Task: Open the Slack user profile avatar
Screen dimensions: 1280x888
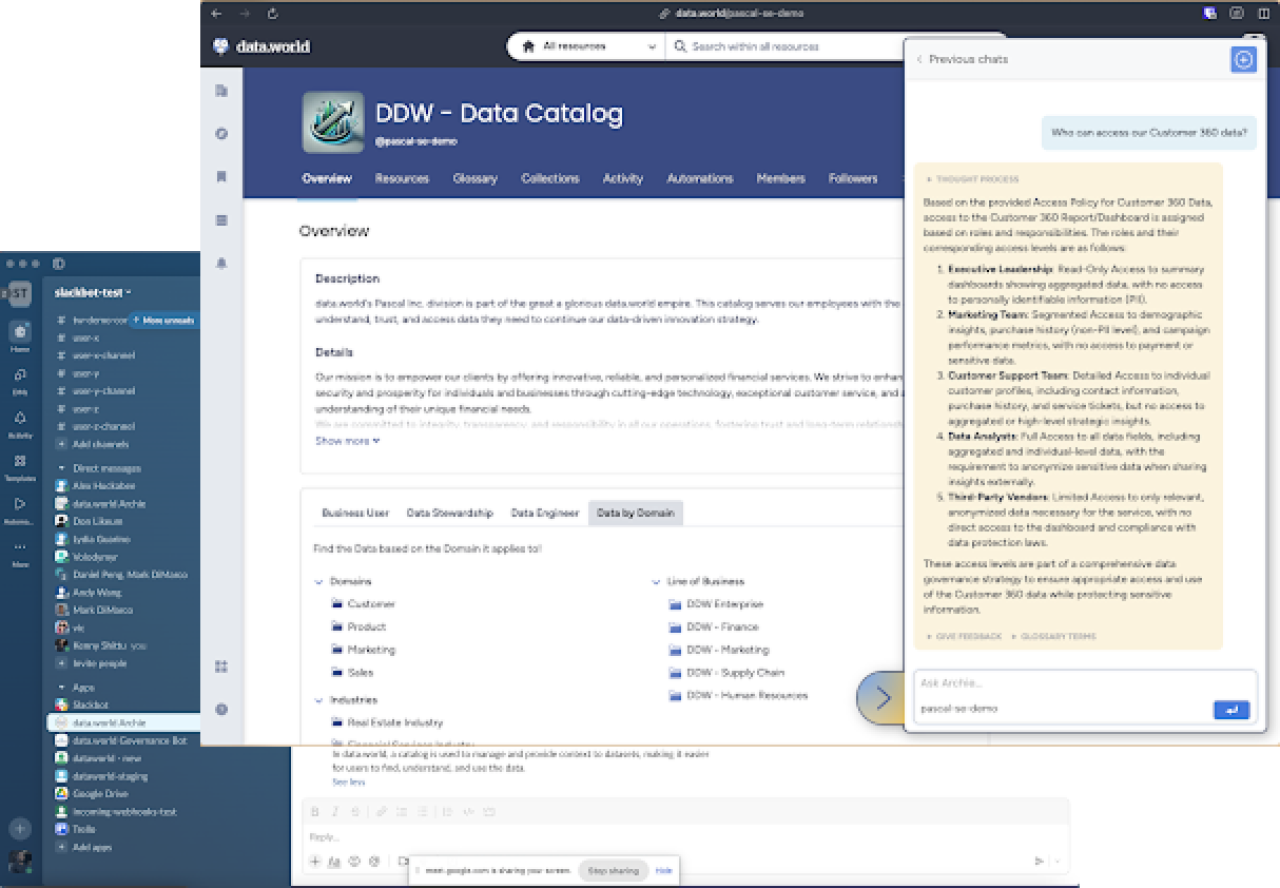Action: (20, 861)
